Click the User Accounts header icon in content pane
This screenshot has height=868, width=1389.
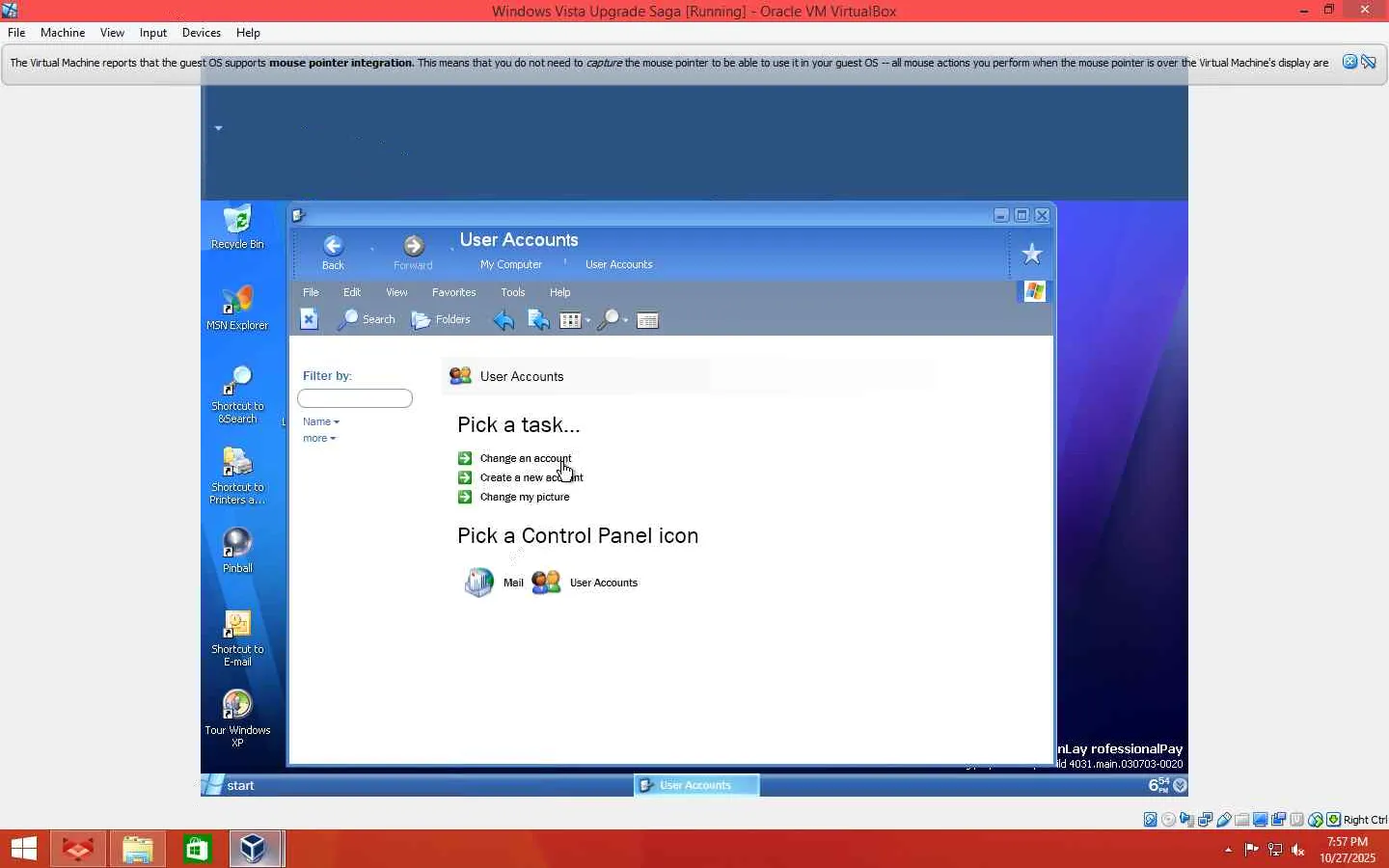click(x=461, y=376)
